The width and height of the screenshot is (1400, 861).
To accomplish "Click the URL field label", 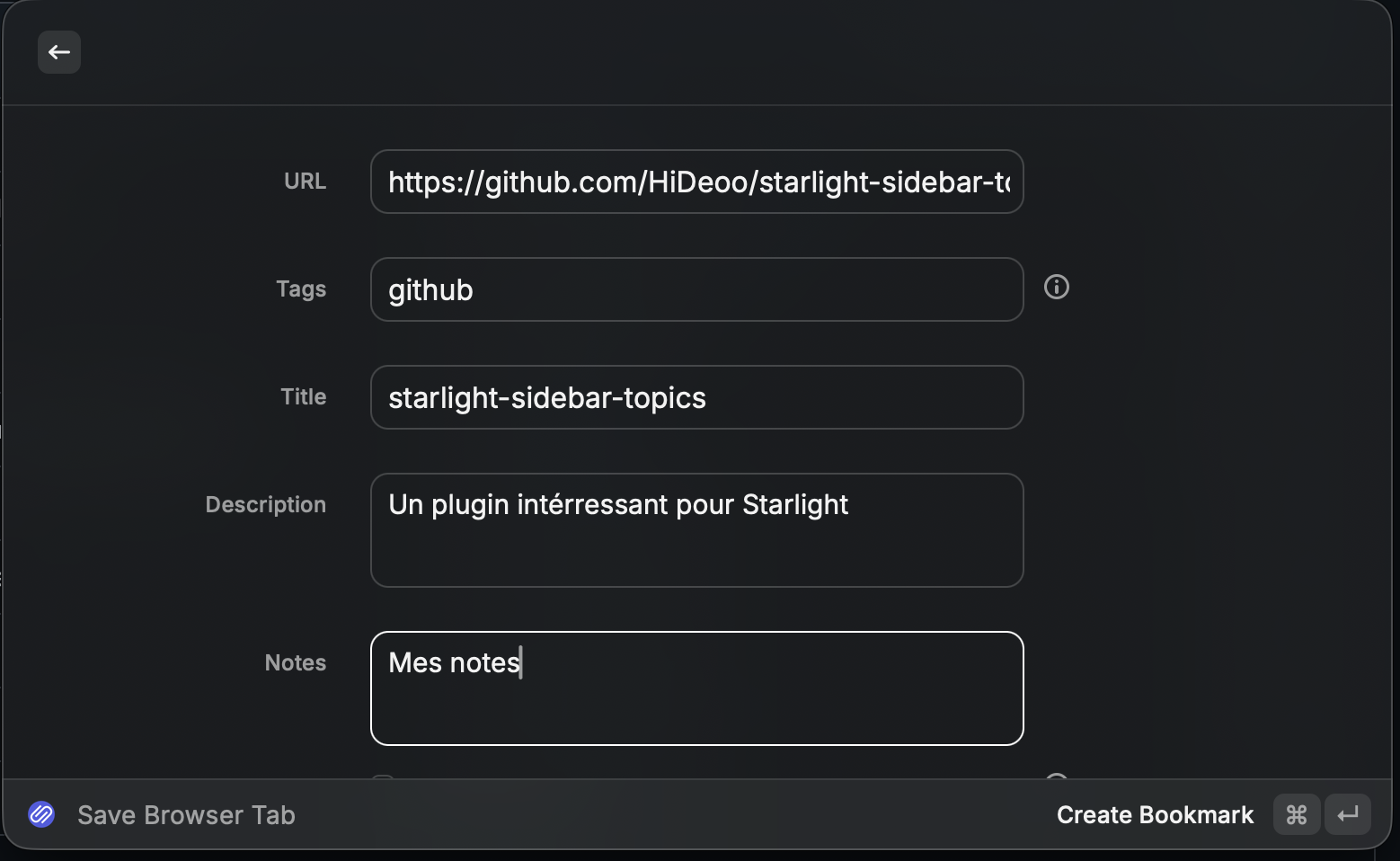I will 305,182.
